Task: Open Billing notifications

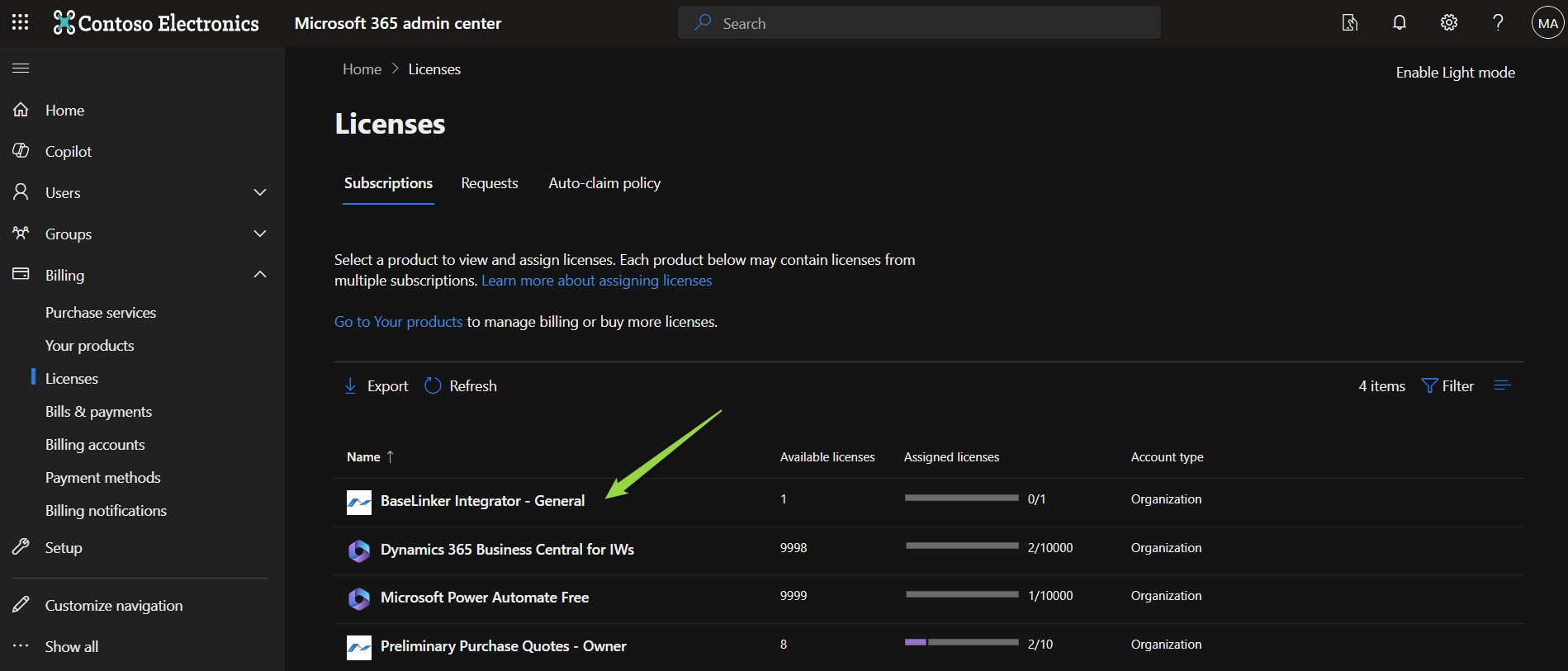Action: 106,511
